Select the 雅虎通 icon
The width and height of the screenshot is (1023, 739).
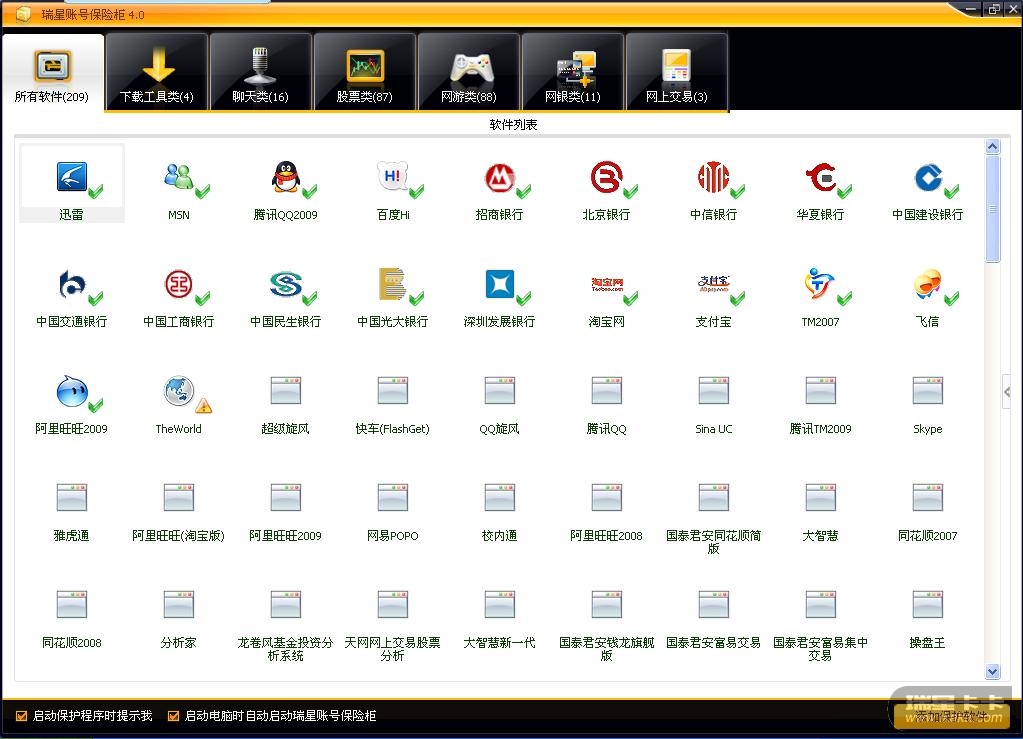(x=72, y=498)
